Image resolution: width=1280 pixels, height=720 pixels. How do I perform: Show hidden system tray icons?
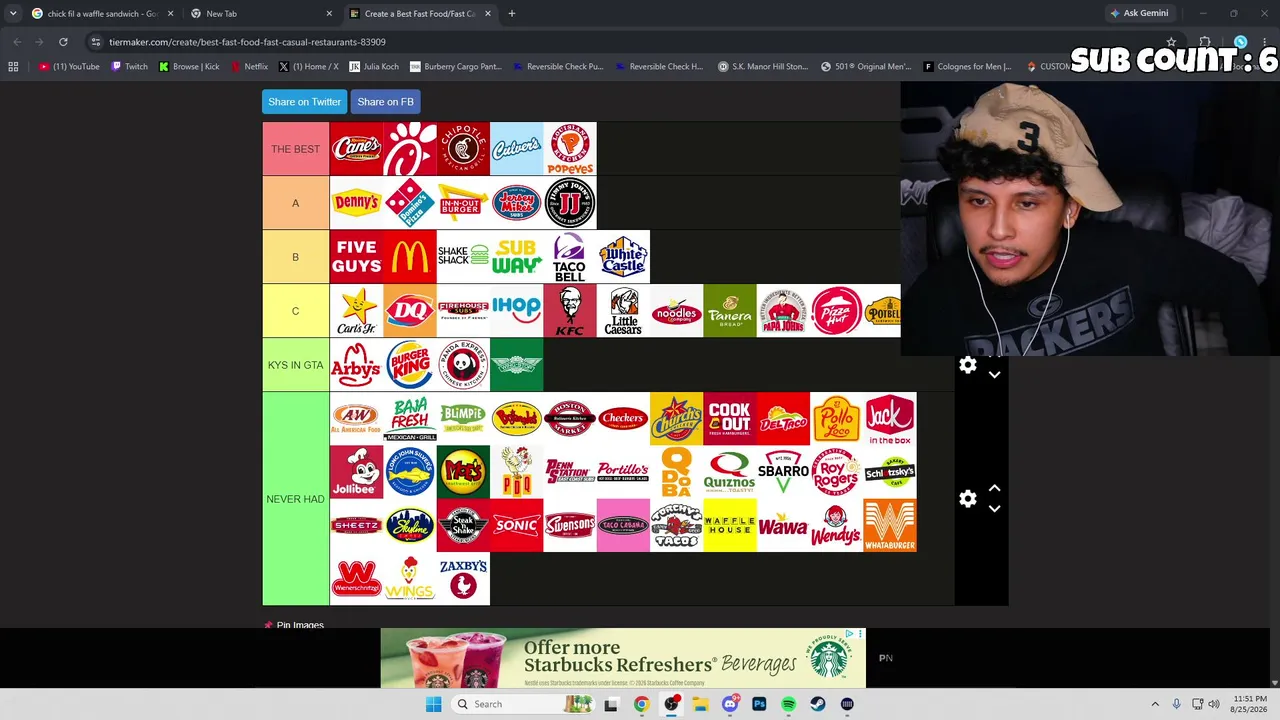point(1155,704)
